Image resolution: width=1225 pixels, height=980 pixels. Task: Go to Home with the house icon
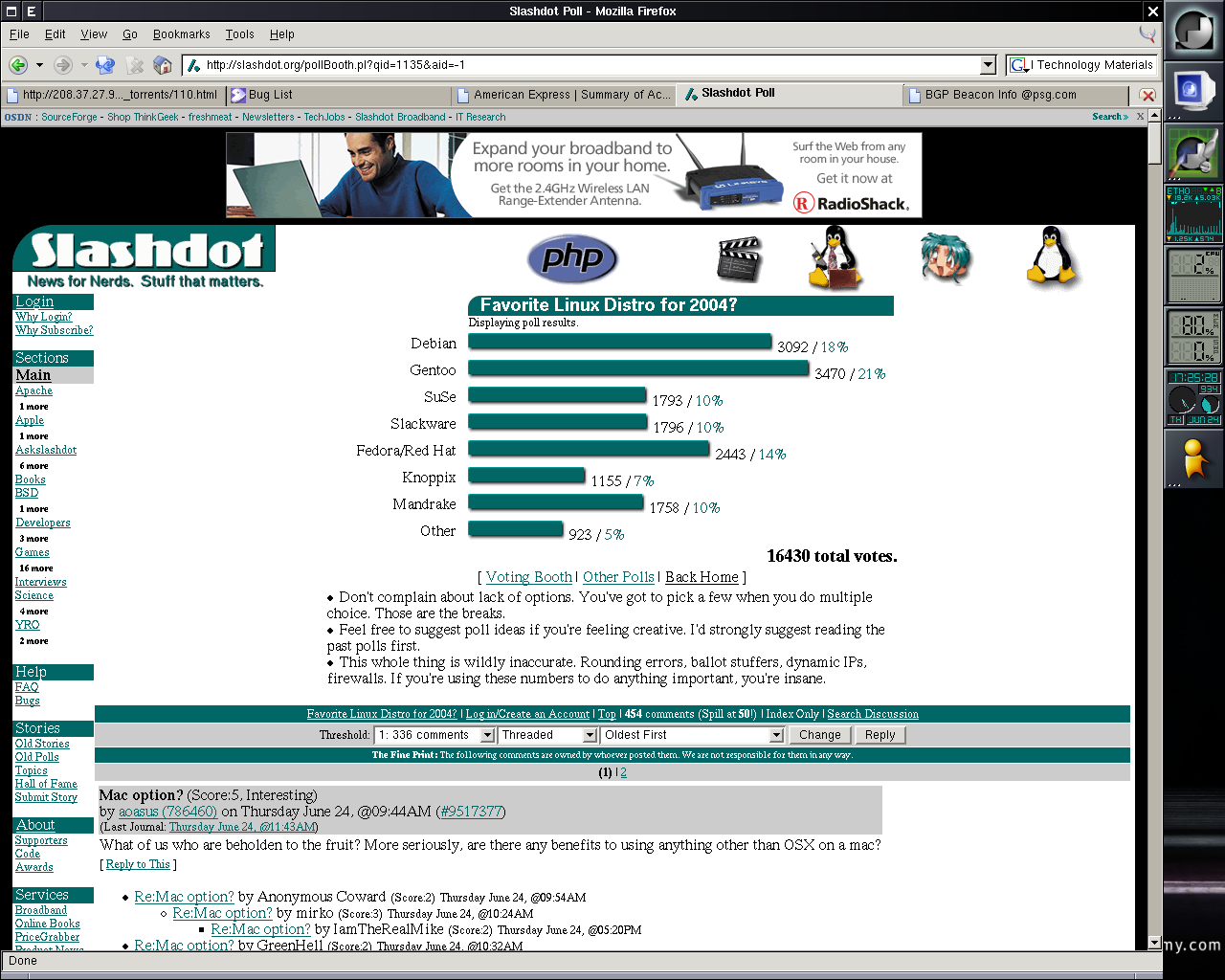coord(163,65)
